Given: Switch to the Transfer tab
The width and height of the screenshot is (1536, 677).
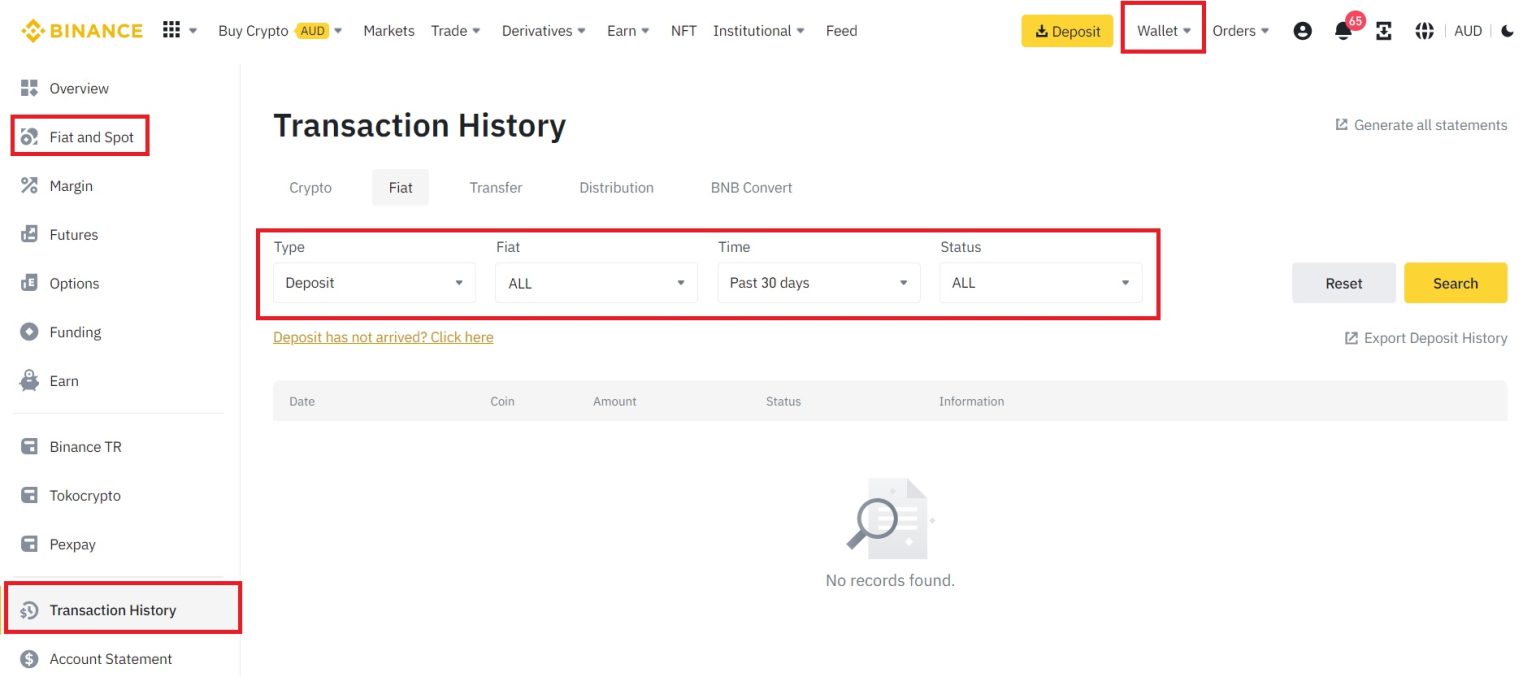Looking at the screenshot, I should [x=495, y=187].
